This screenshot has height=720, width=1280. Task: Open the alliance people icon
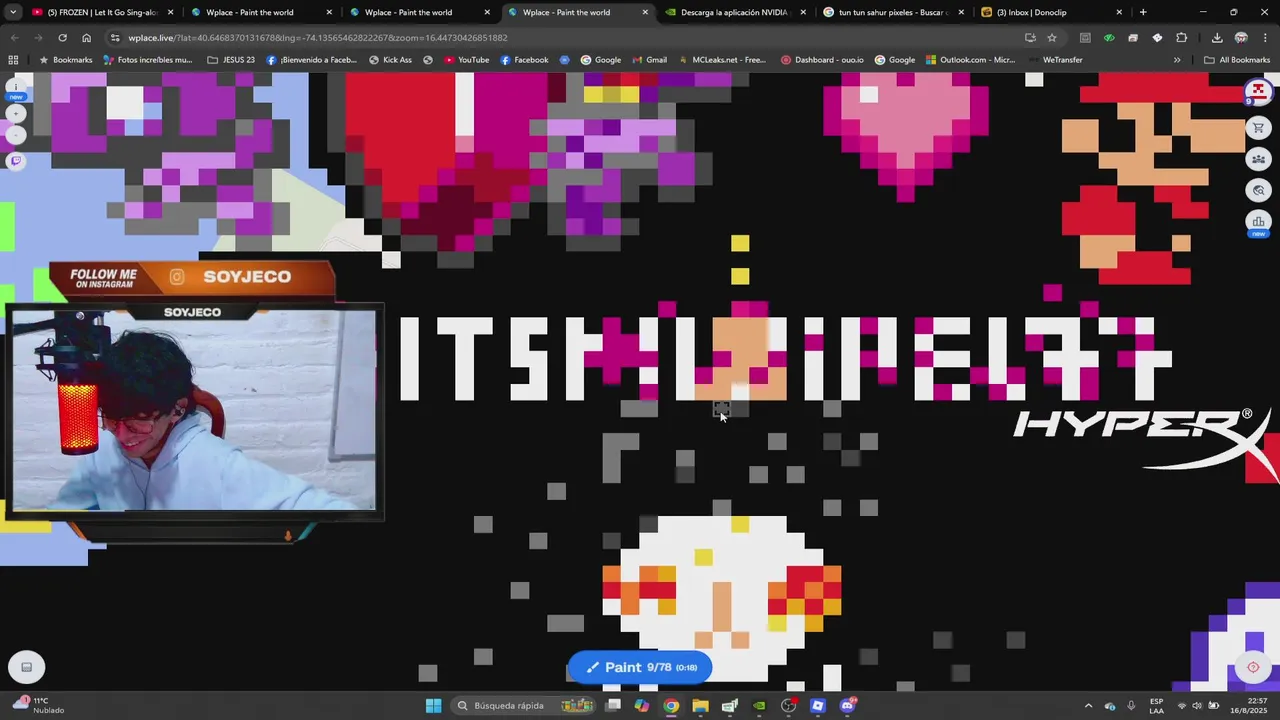1258,159
